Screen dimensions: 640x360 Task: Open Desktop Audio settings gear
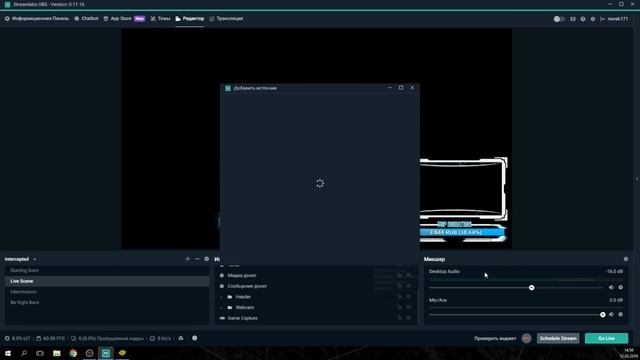pos(620,288)
